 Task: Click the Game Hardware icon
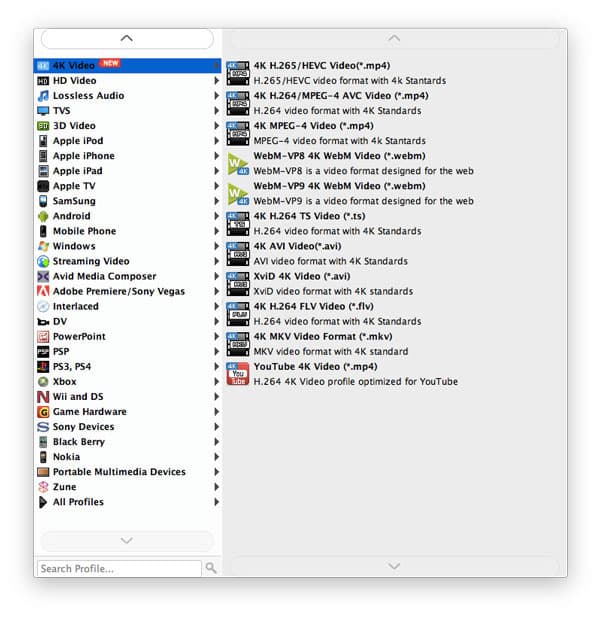[x=43, y=412]
